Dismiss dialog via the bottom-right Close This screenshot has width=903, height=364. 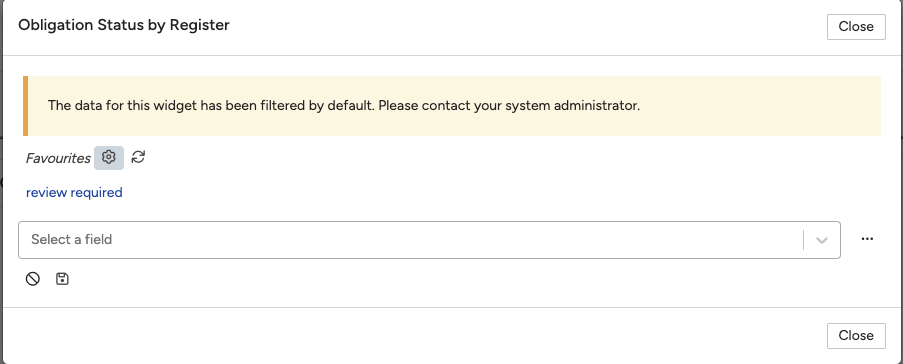pyautogui.click(x=856, y=336)
